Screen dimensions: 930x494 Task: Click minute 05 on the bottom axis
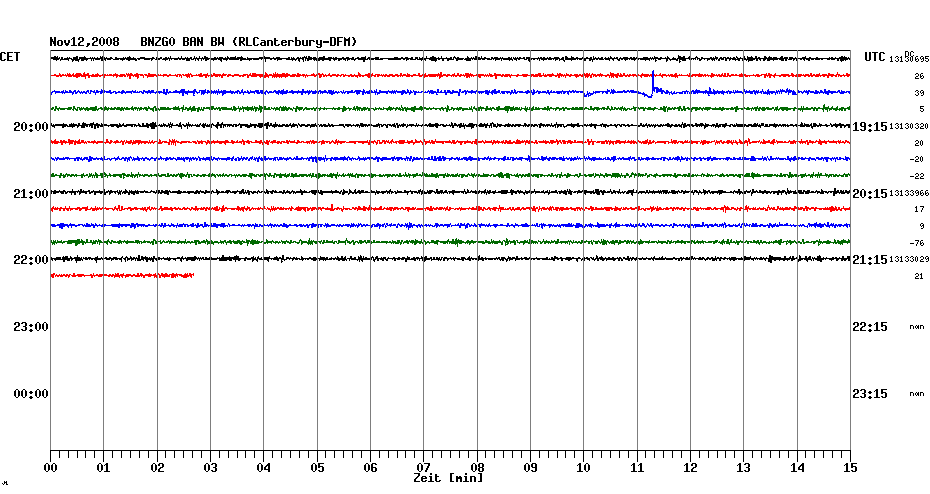coord(316,467)
